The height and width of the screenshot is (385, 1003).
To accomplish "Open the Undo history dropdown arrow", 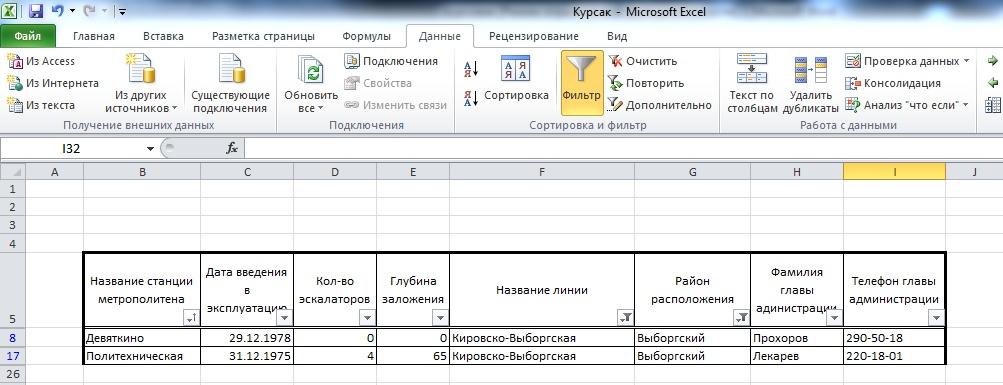I will click(72, 11).
